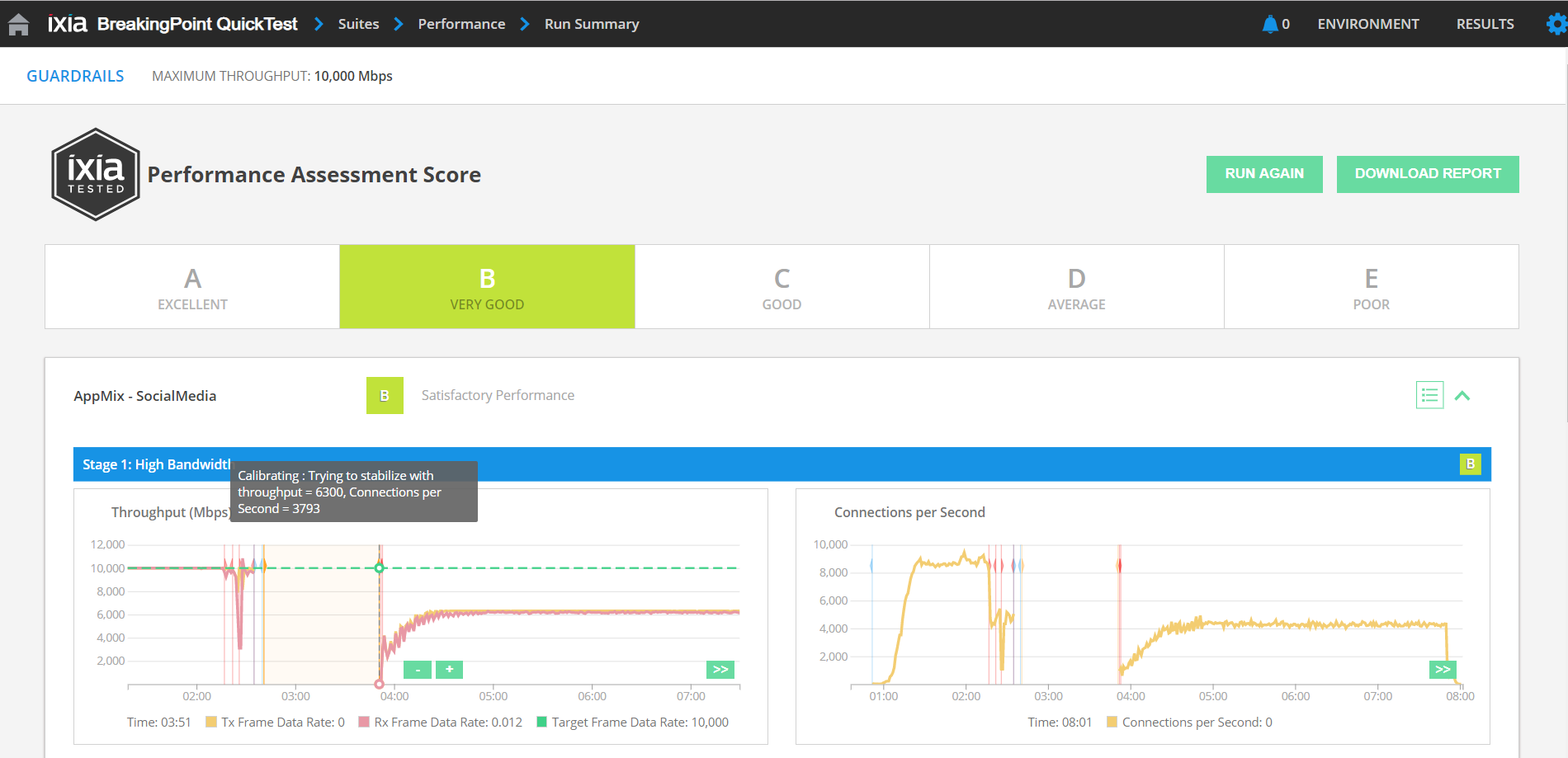Open the AppMix details list icon

1429,395
